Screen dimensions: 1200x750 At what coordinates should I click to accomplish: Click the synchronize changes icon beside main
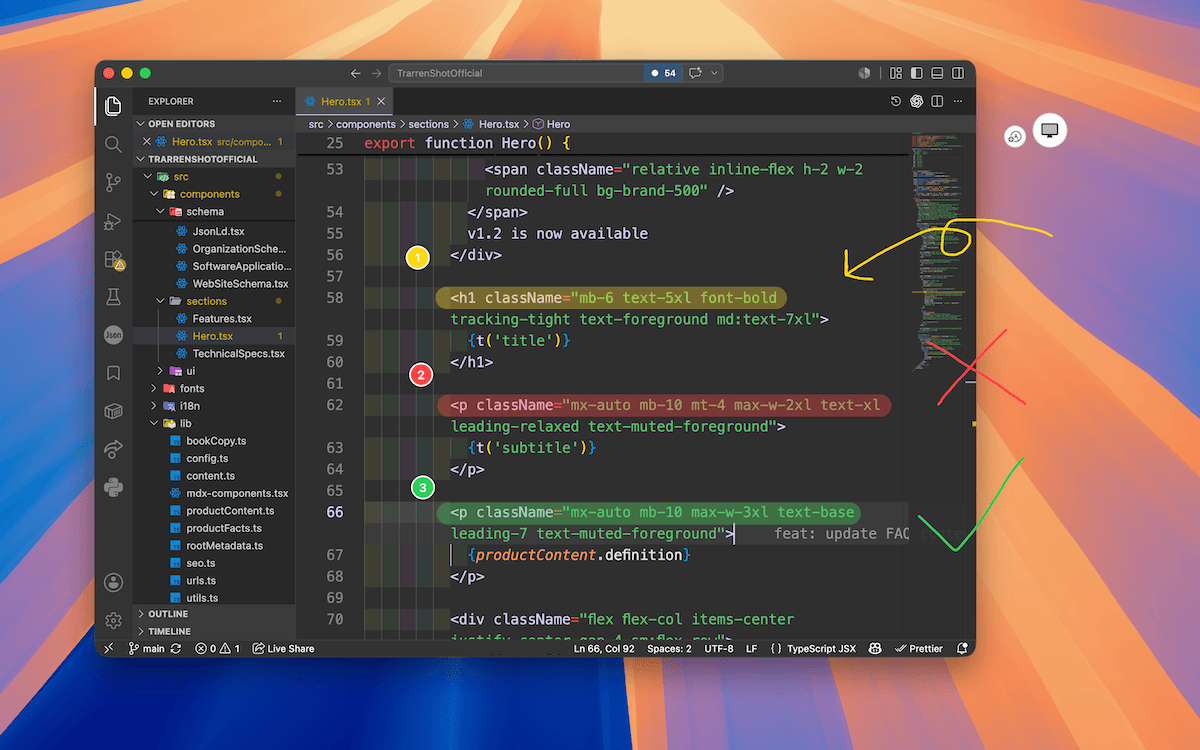(x=176, y=648)
